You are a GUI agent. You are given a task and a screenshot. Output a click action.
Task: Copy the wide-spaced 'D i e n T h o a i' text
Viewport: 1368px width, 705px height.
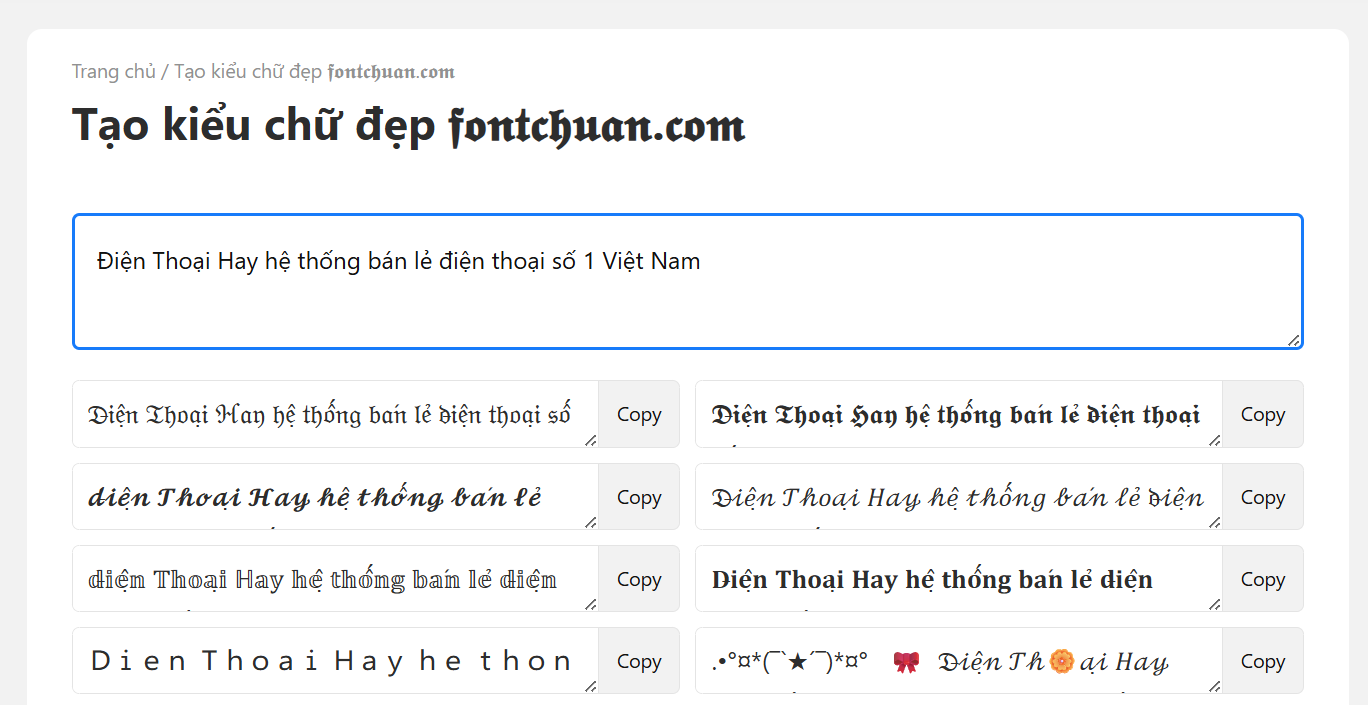point(639,661)
